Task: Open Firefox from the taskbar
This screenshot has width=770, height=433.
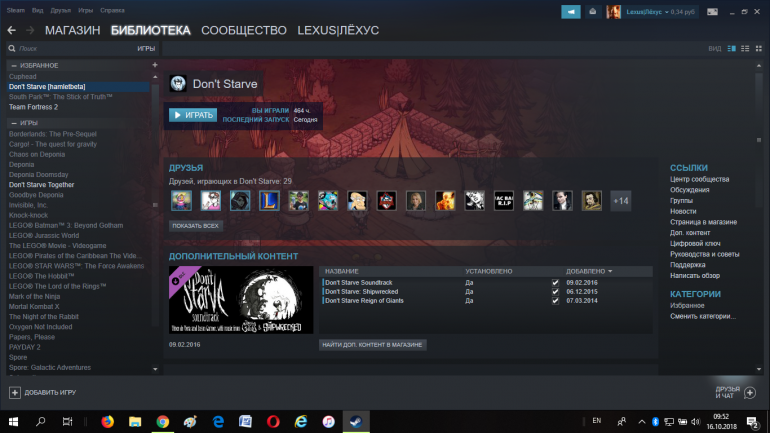Action: tap(108, 422)
